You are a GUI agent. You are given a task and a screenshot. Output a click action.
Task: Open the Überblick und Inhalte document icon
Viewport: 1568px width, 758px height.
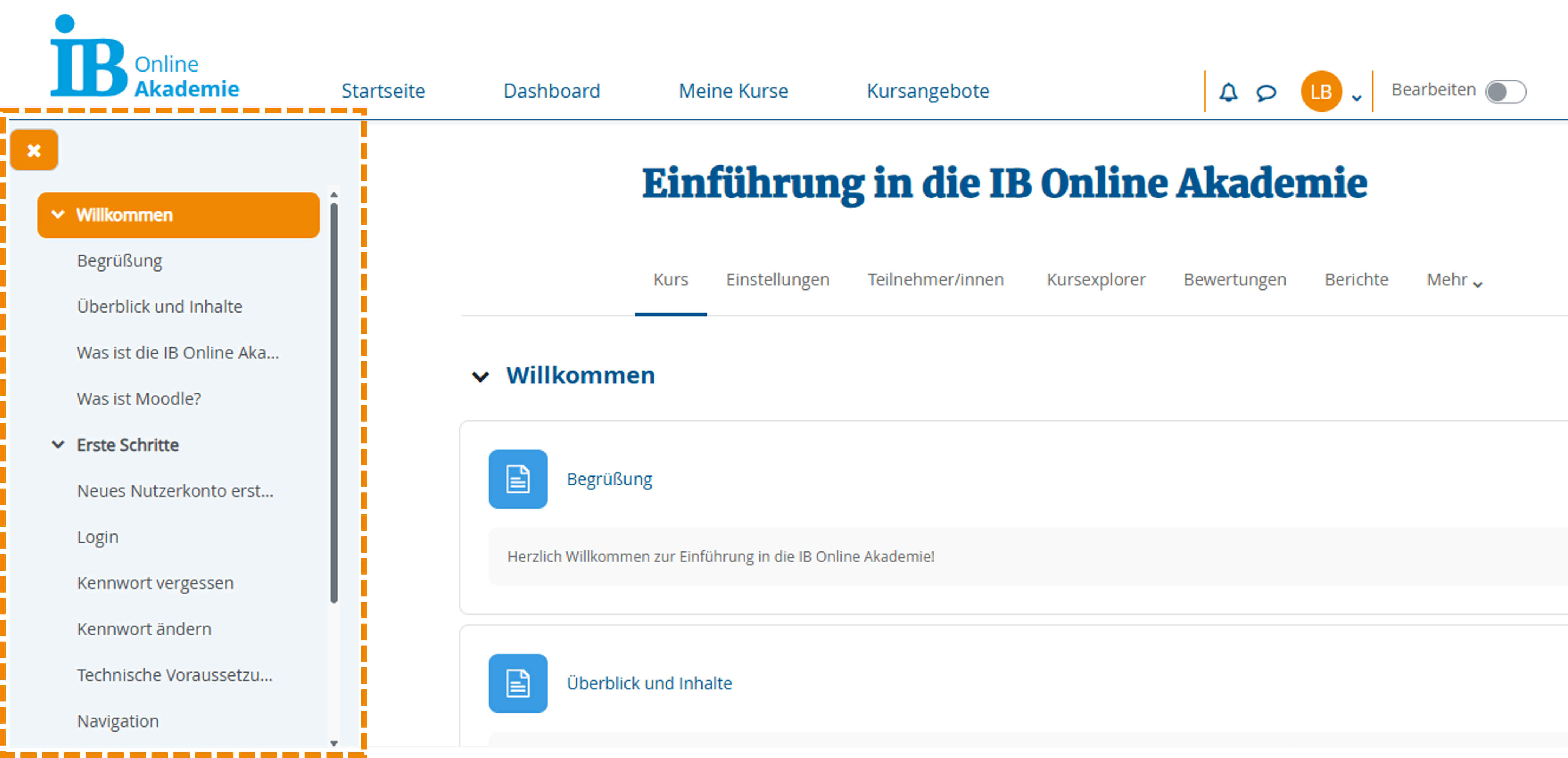pyautogui.click(x=517, y=684)
